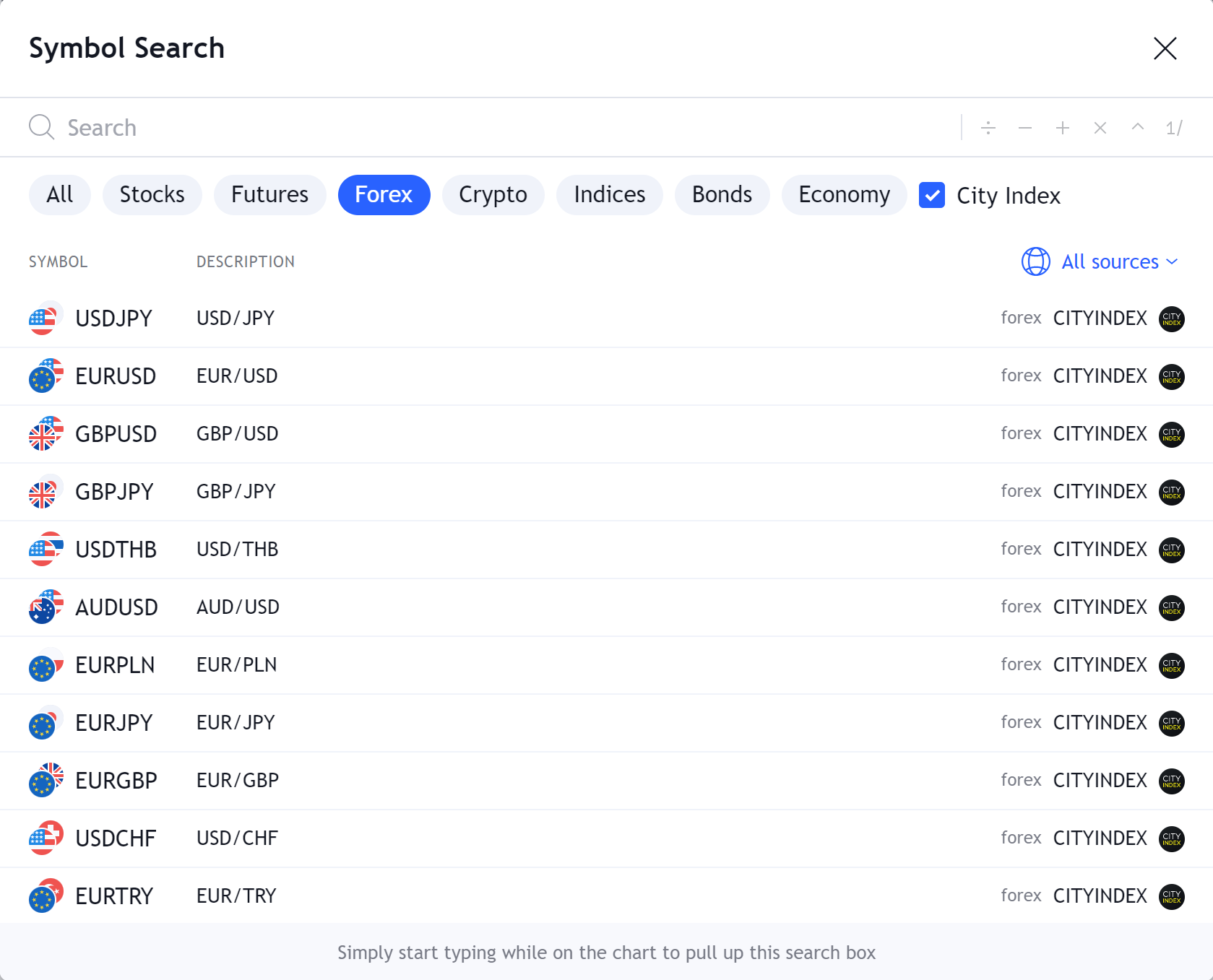
Task: Click City Index logo in USDTHB row
Action: (1172, 550)
